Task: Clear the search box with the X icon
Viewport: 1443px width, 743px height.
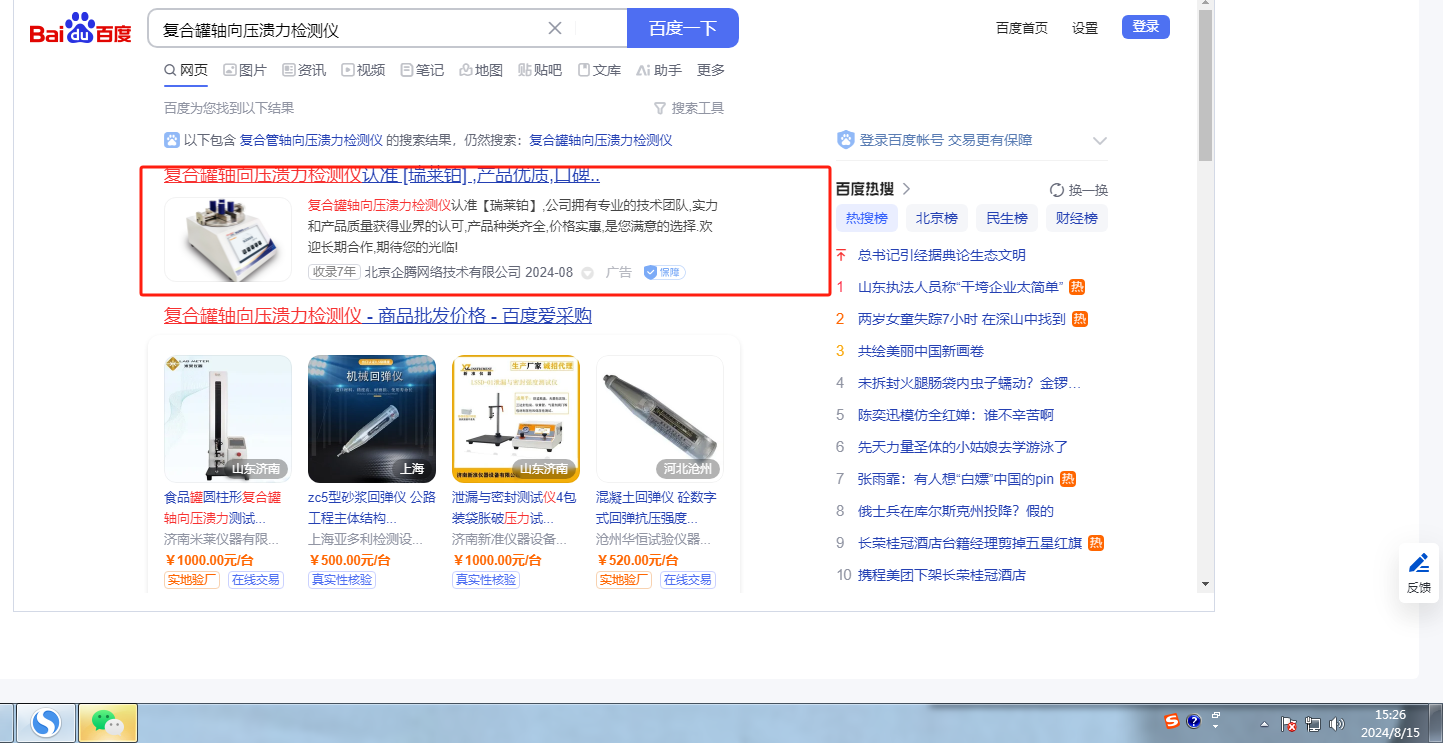Action: click(x=555, y=28)
